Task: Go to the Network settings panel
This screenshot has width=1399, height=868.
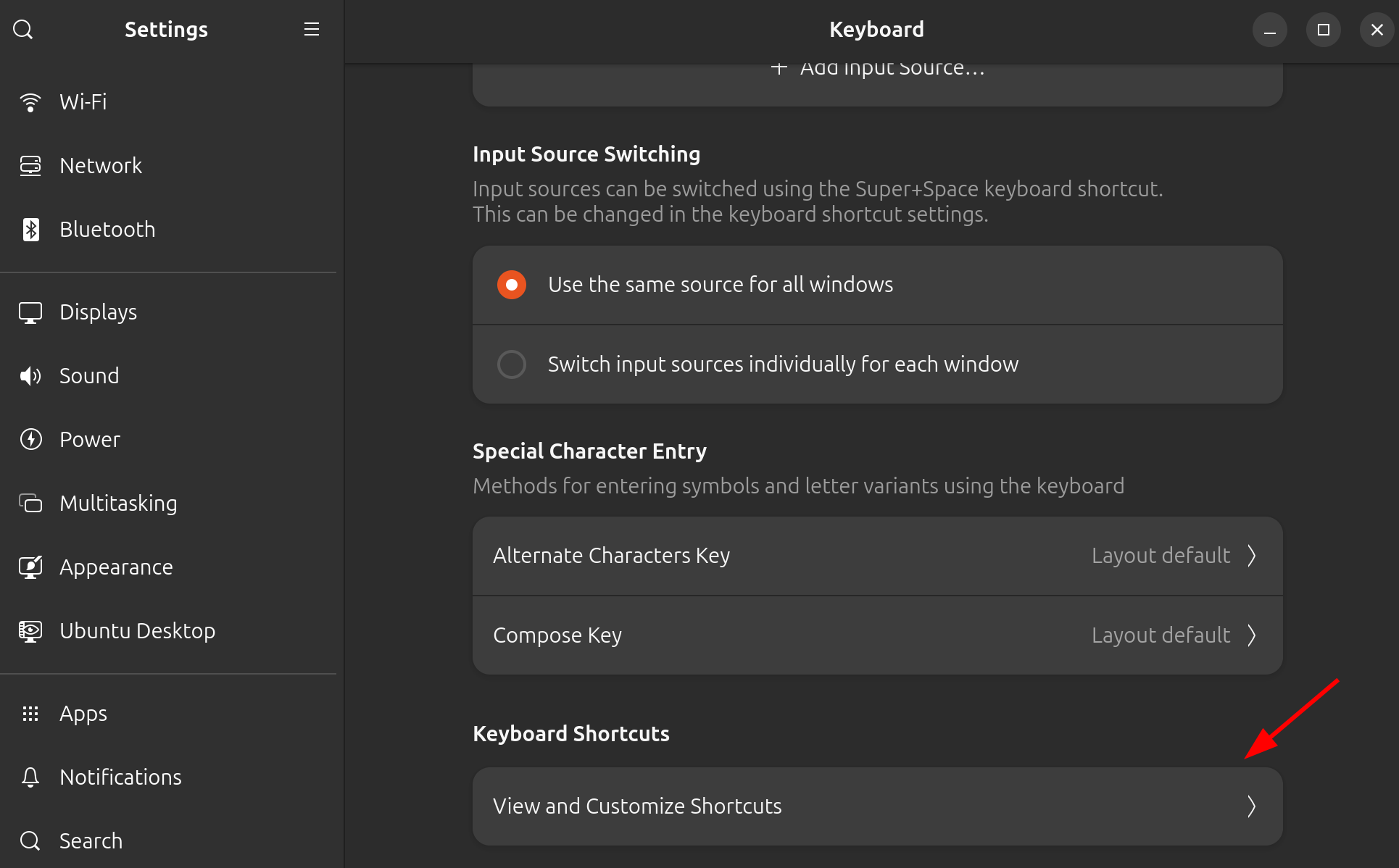Action: (101, 166)
